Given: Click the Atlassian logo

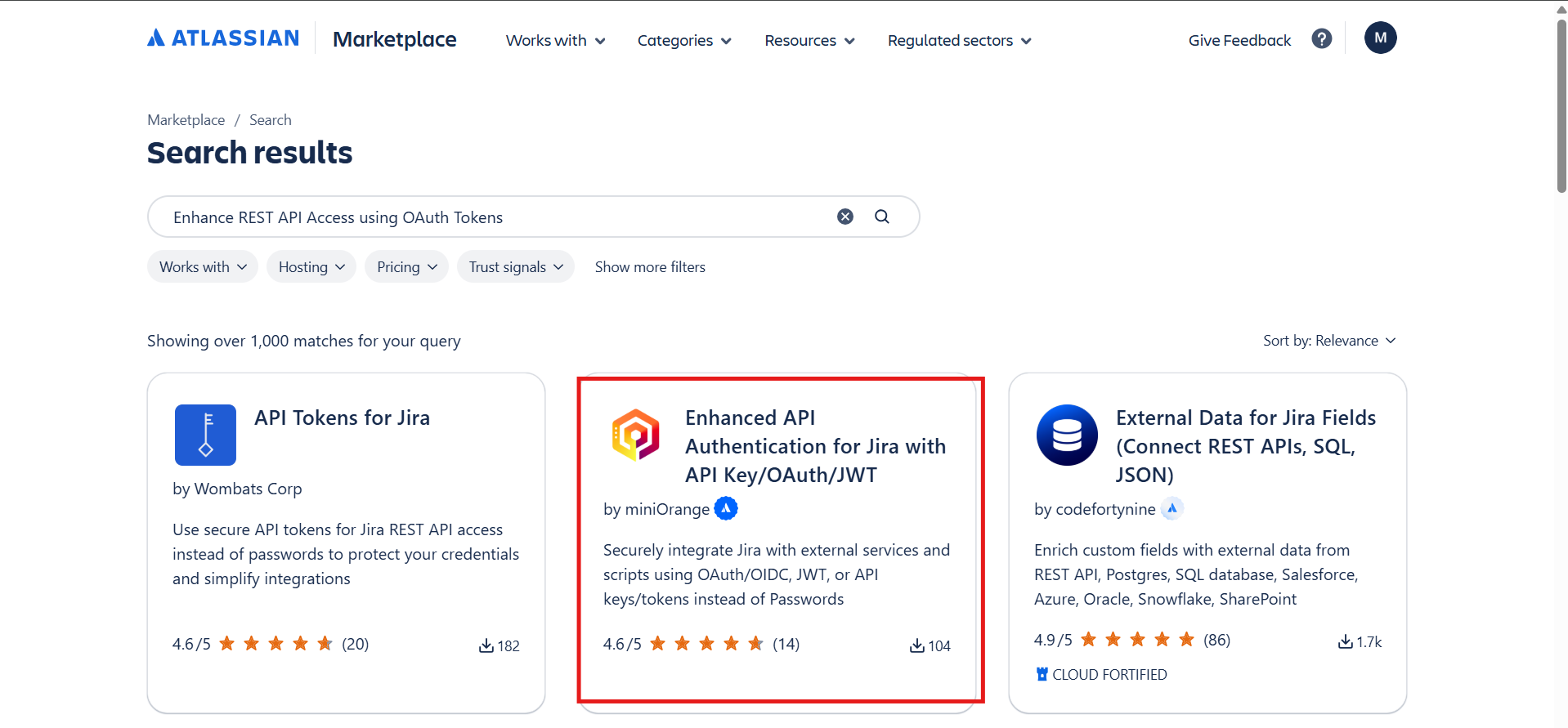Looking at the screenshot, I should 223,38.
